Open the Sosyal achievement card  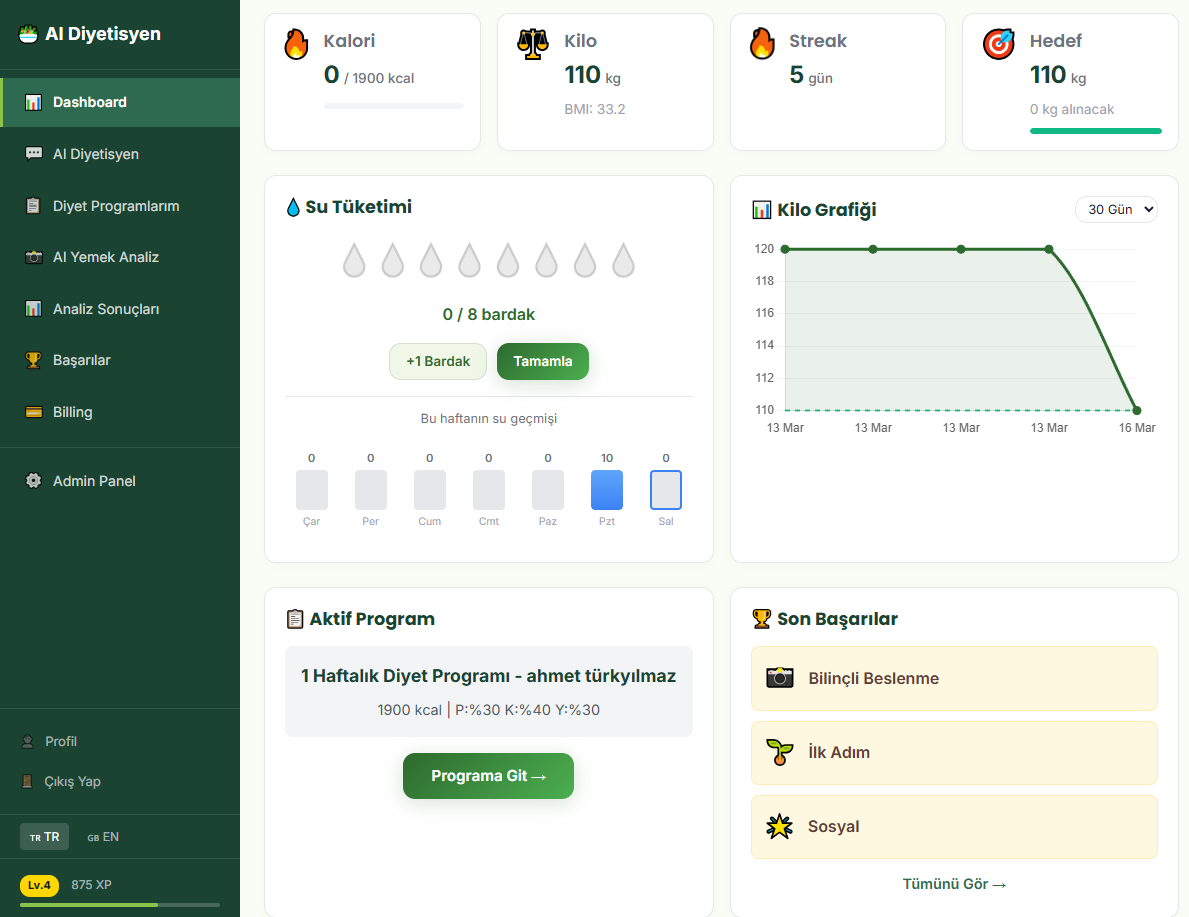(x=954, y=826)
